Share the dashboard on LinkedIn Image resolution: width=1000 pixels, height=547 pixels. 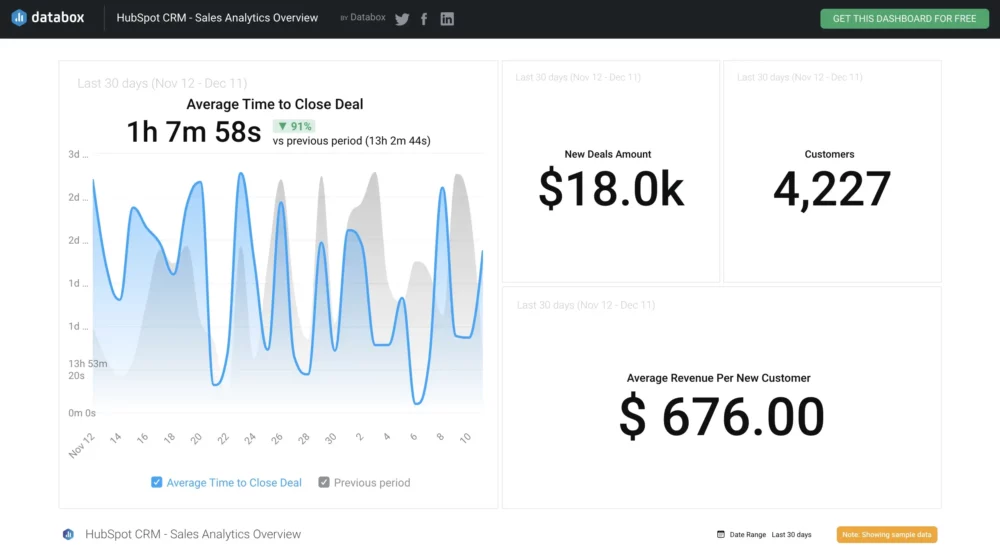click(x=447, y=19)
